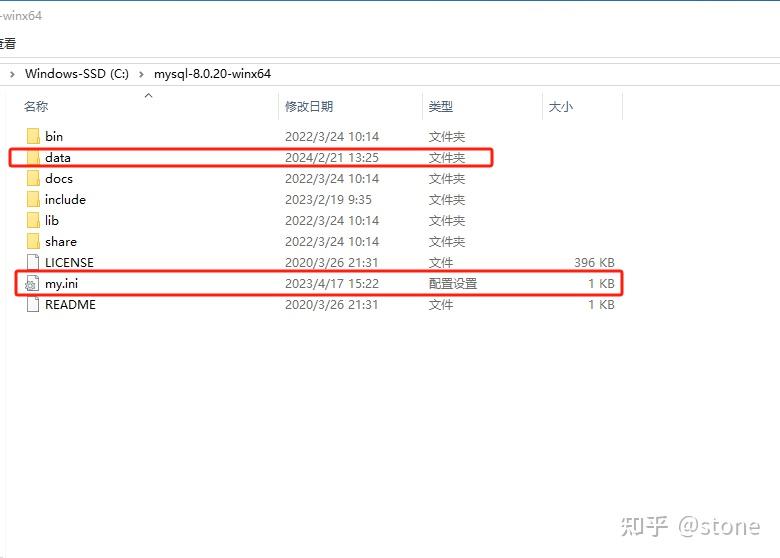Select the my.ini file name
The width and height of the screenshot is (780, 558).
[x=61, y=283]
